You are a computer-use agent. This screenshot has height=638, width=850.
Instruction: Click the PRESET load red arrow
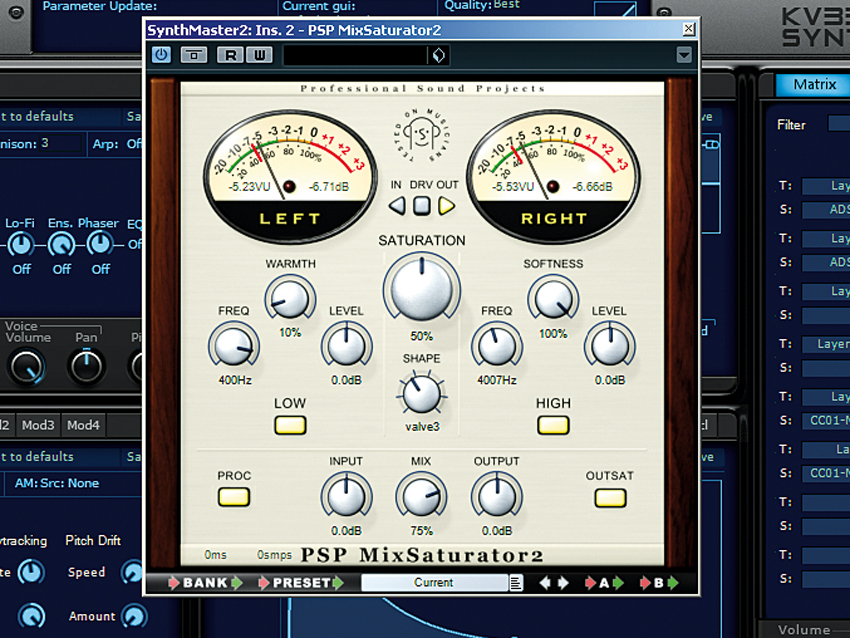pos(263,583)
